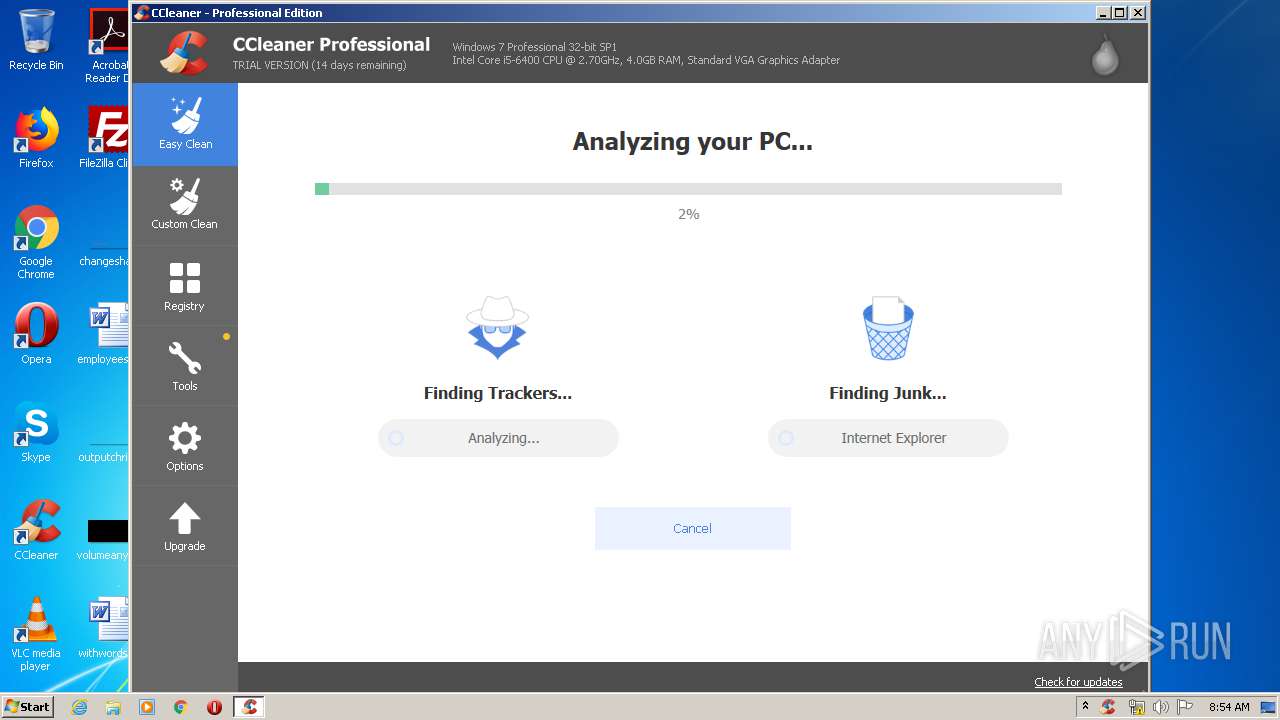The height and width of the screenshot is (720, 1280).
Task: Open Chrome from the taskbar
Action: coord(180,707)
